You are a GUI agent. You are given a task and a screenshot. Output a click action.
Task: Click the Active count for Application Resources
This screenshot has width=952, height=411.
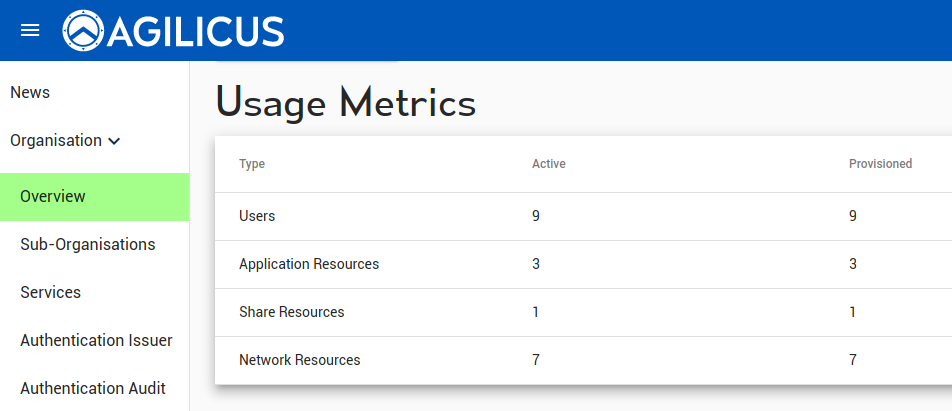point(536,264)
